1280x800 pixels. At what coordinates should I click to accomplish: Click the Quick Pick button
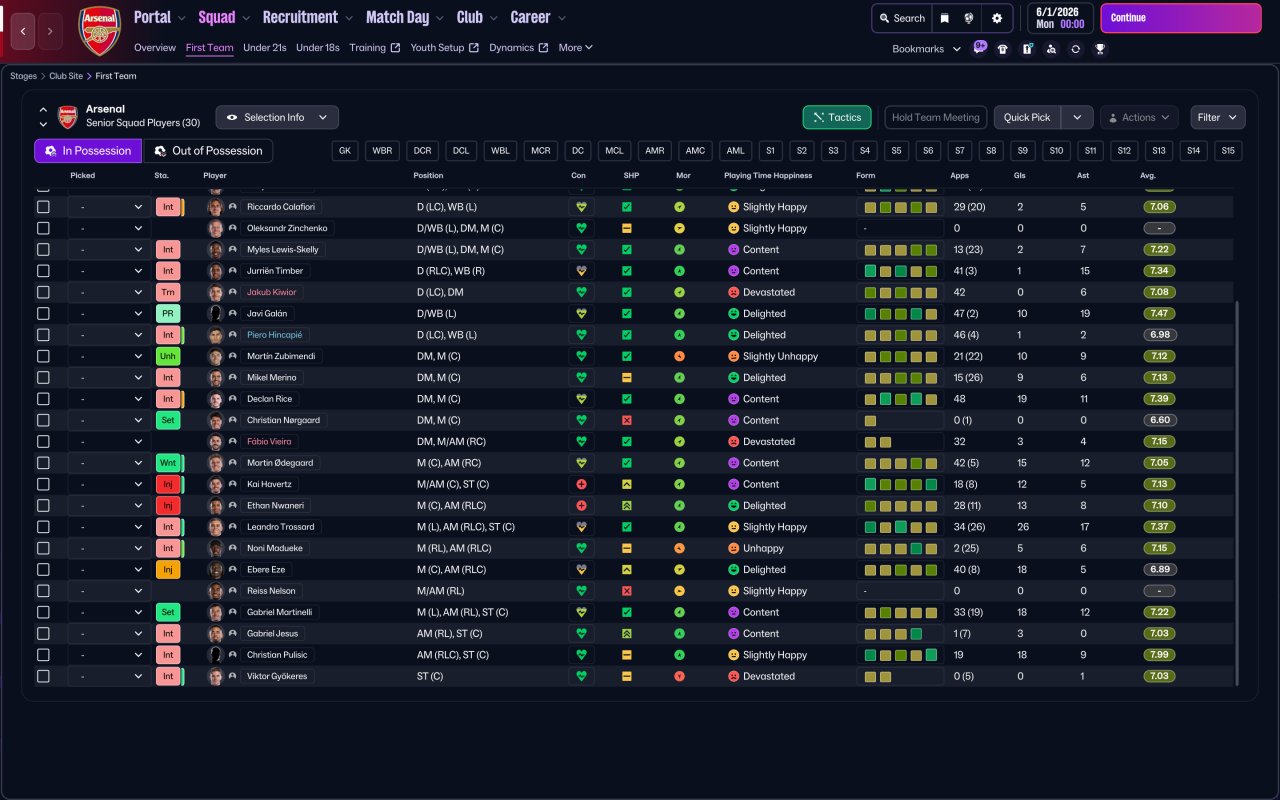pos(1027,117)
